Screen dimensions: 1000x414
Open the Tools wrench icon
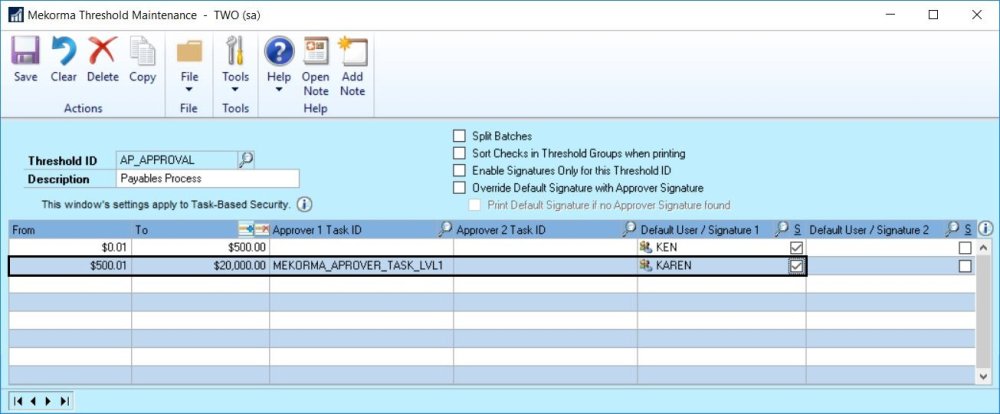[x=235, y=51]
